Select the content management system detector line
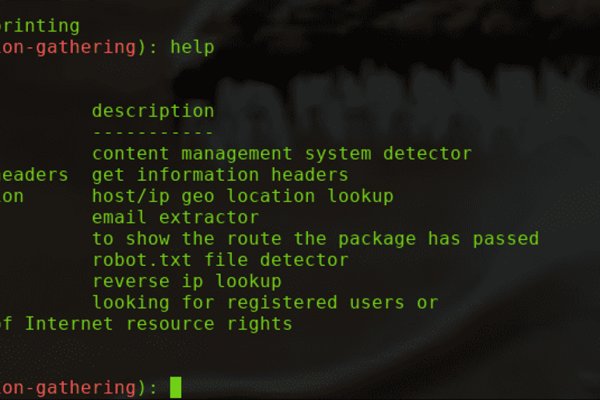The width and height of the screenshot is (600, 400). coord(281,154)
